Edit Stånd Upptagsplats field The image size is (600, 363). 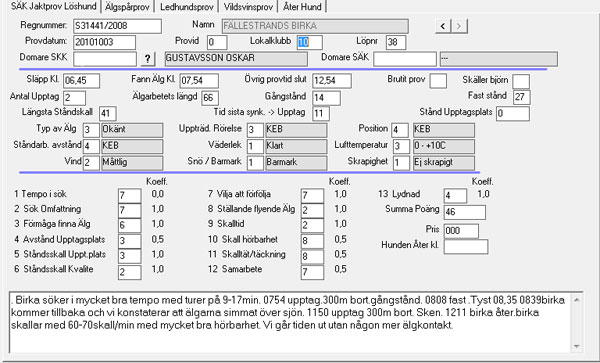click(513, 114)
